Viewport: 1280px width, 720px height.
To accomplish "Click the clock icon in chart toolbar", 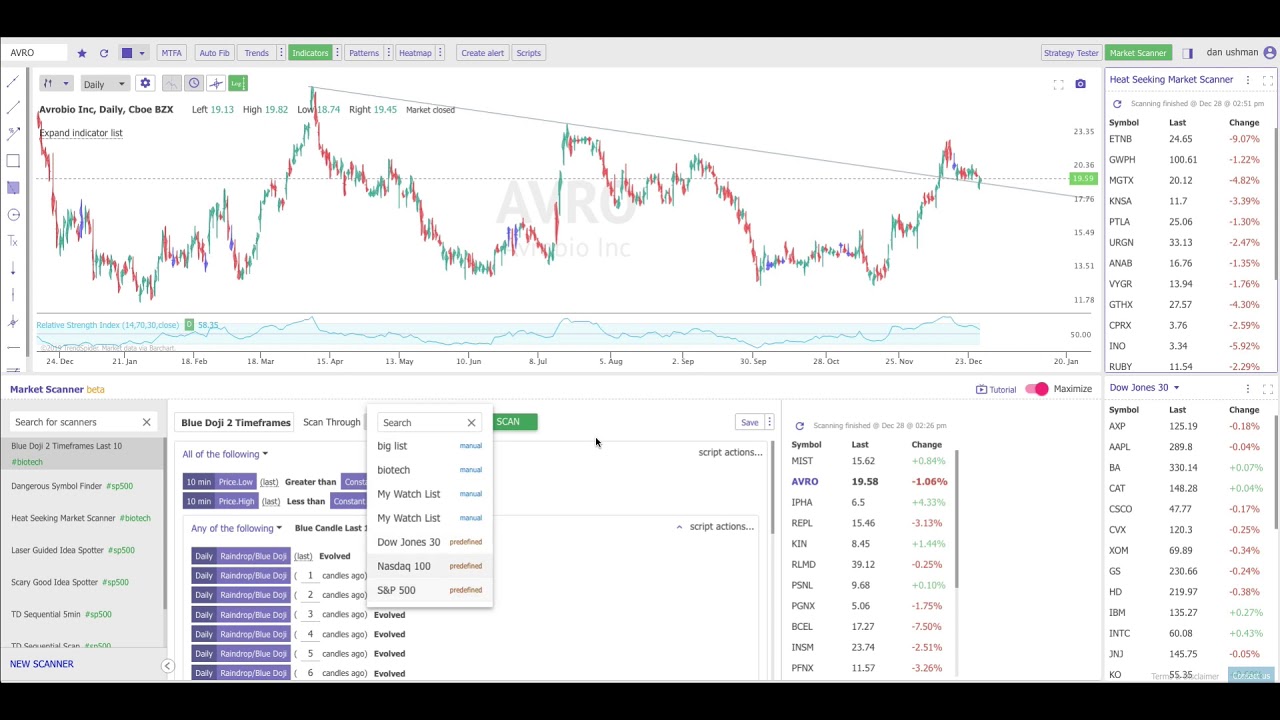I will click(x=194, y=84).
